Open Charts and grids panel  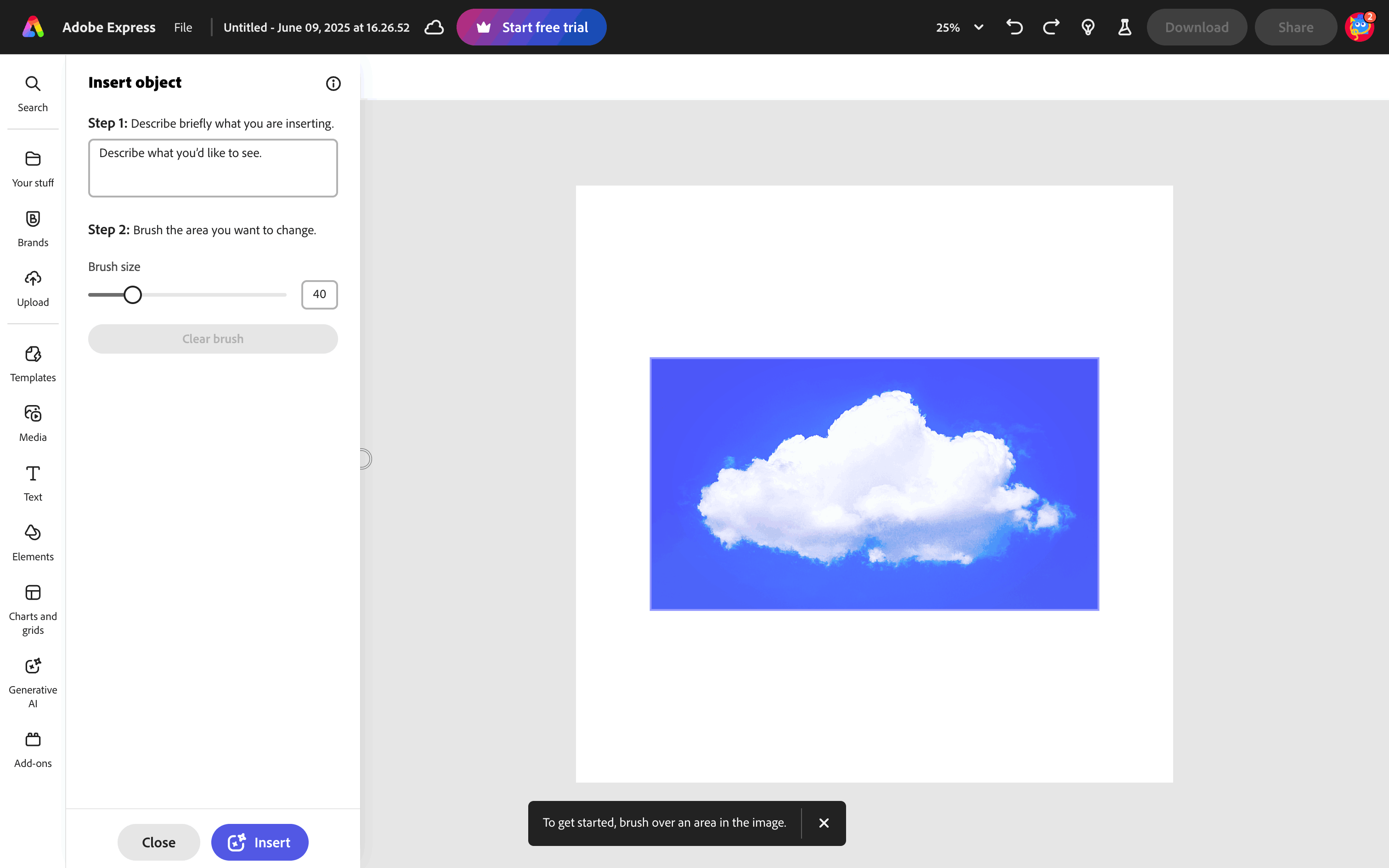tap(33, 609)
